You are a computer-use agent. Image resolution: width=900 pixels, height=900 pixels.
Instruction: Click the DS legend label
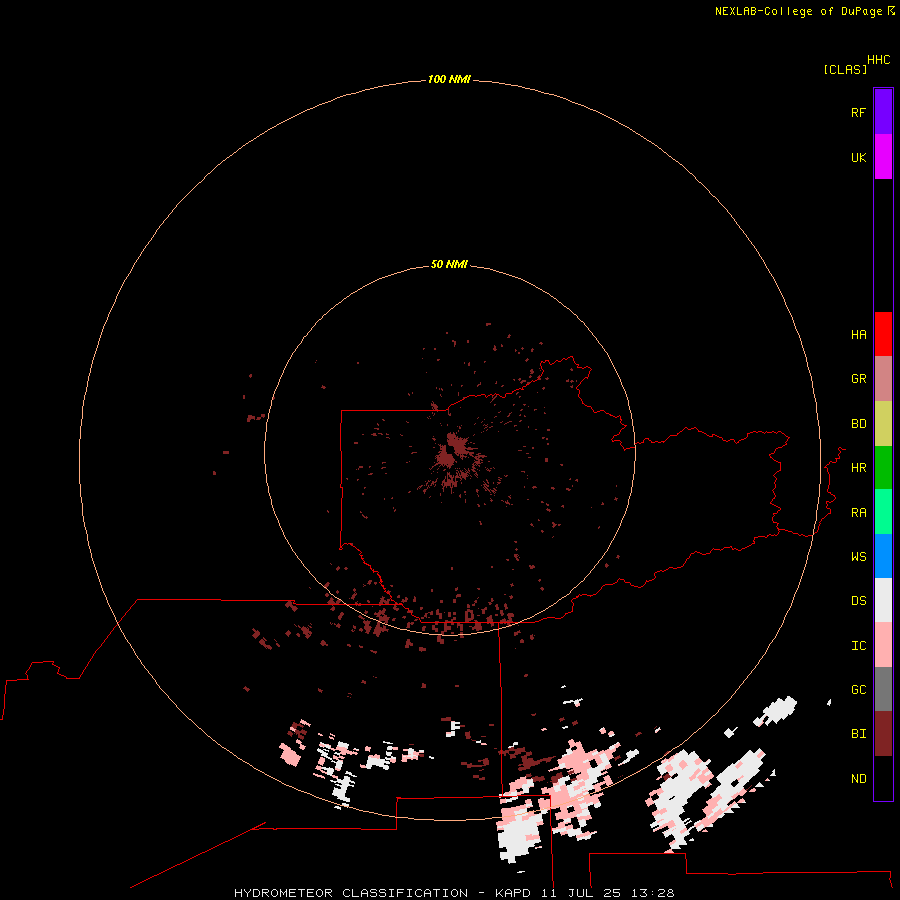pyautogui.click(x=858, y=600)
